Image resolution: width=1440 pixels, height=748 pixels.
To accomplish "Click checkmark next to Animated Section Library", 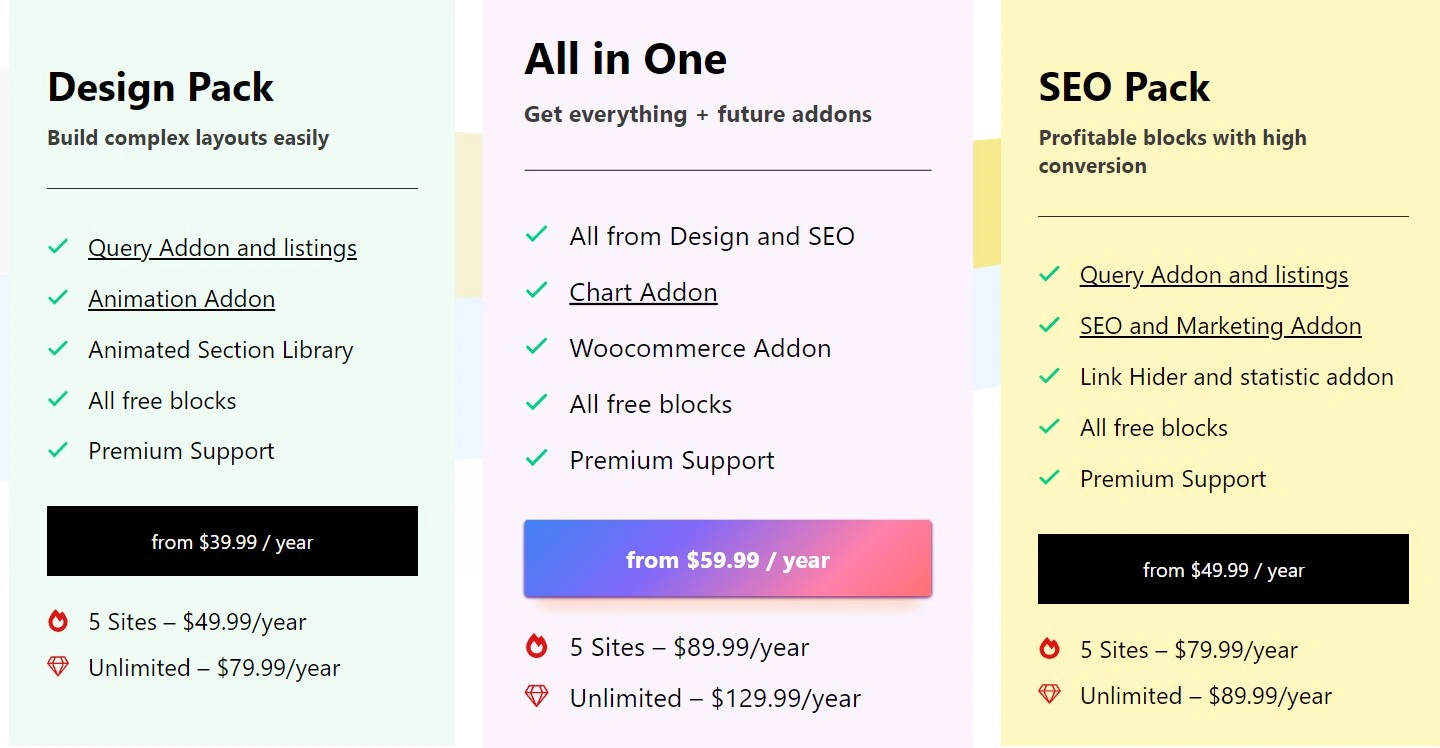I will (58, 348).
